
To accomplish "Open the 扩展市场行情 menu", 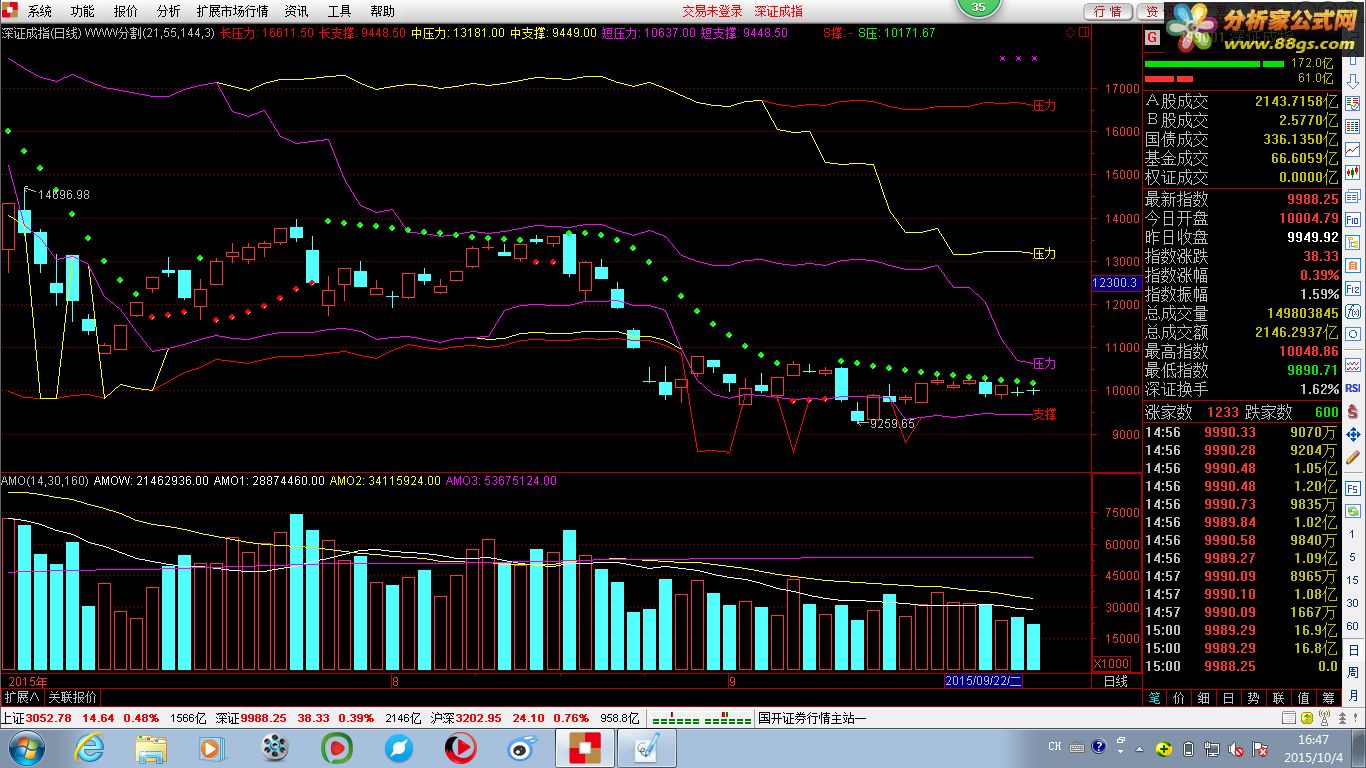I will pyautogui.click(x=232, y=11).
